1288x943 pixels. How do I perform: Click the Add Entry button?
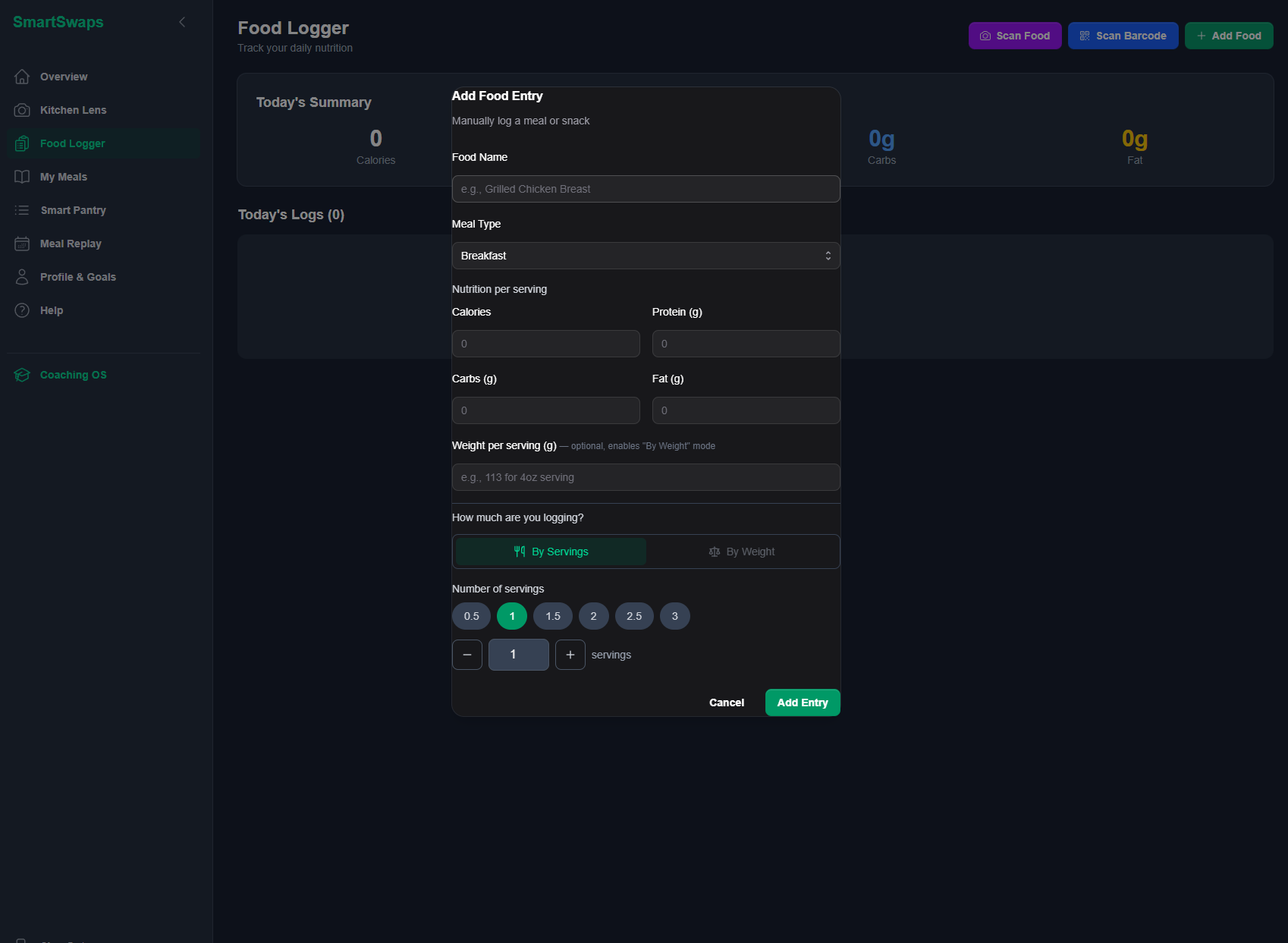(802, 702)
